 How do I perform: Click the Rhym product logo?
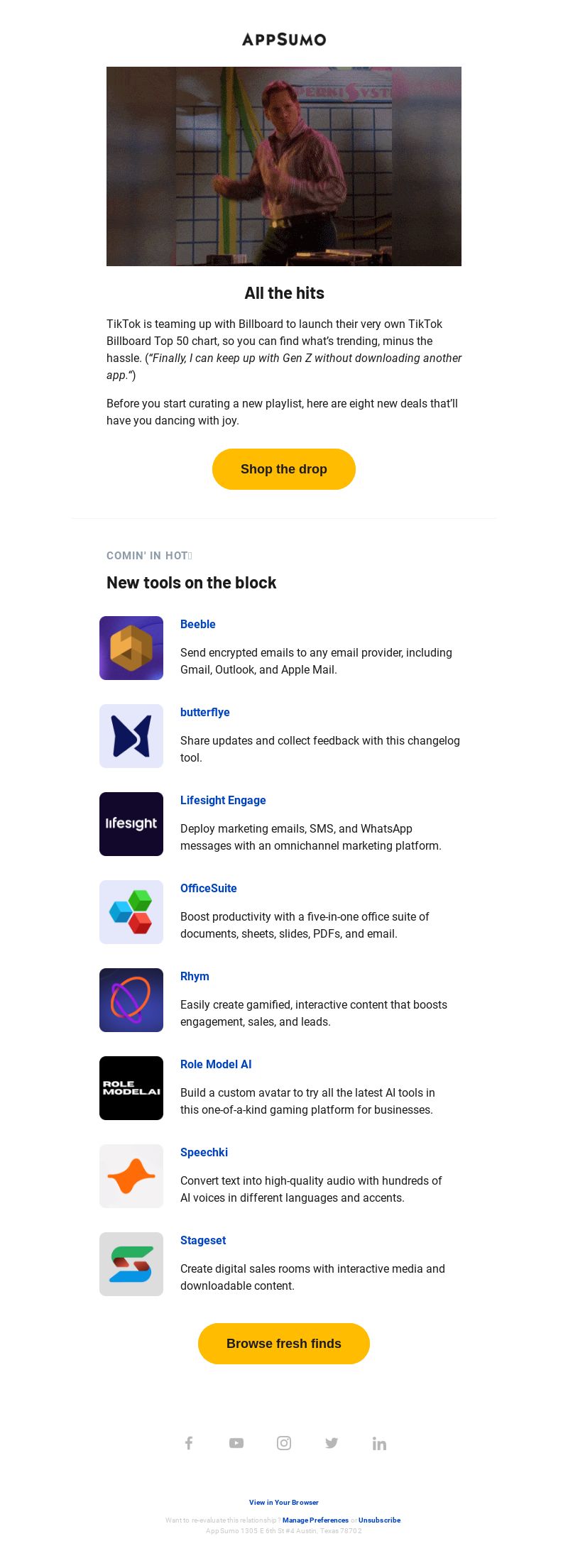click(131, 1000)
